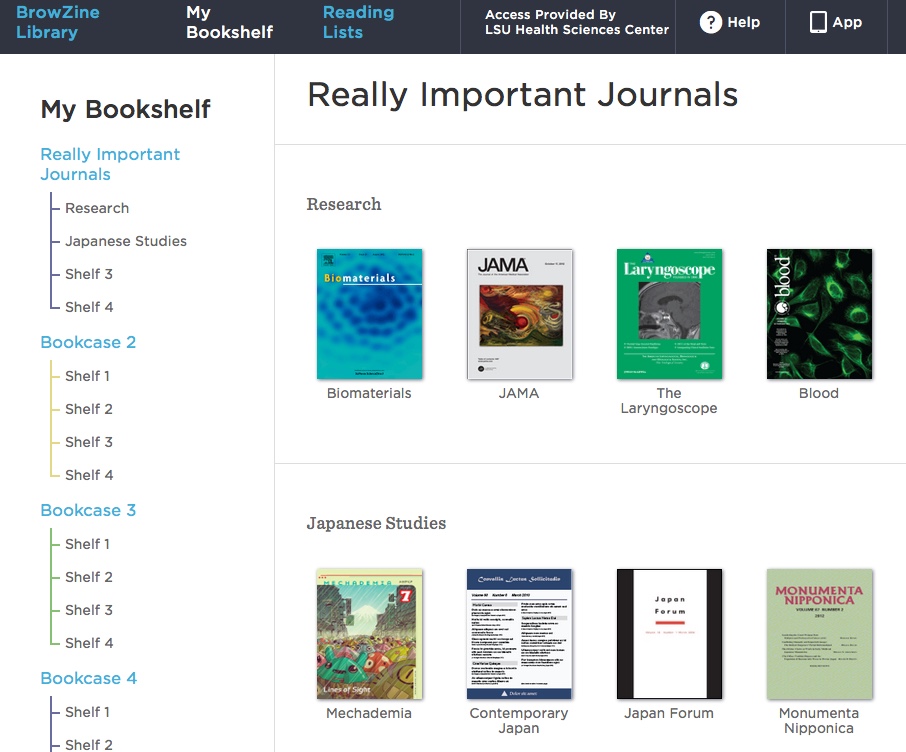The image size is (906, 752).
Task: Select Shelf 1 under Bookcase 3
Action: [87, 544]
